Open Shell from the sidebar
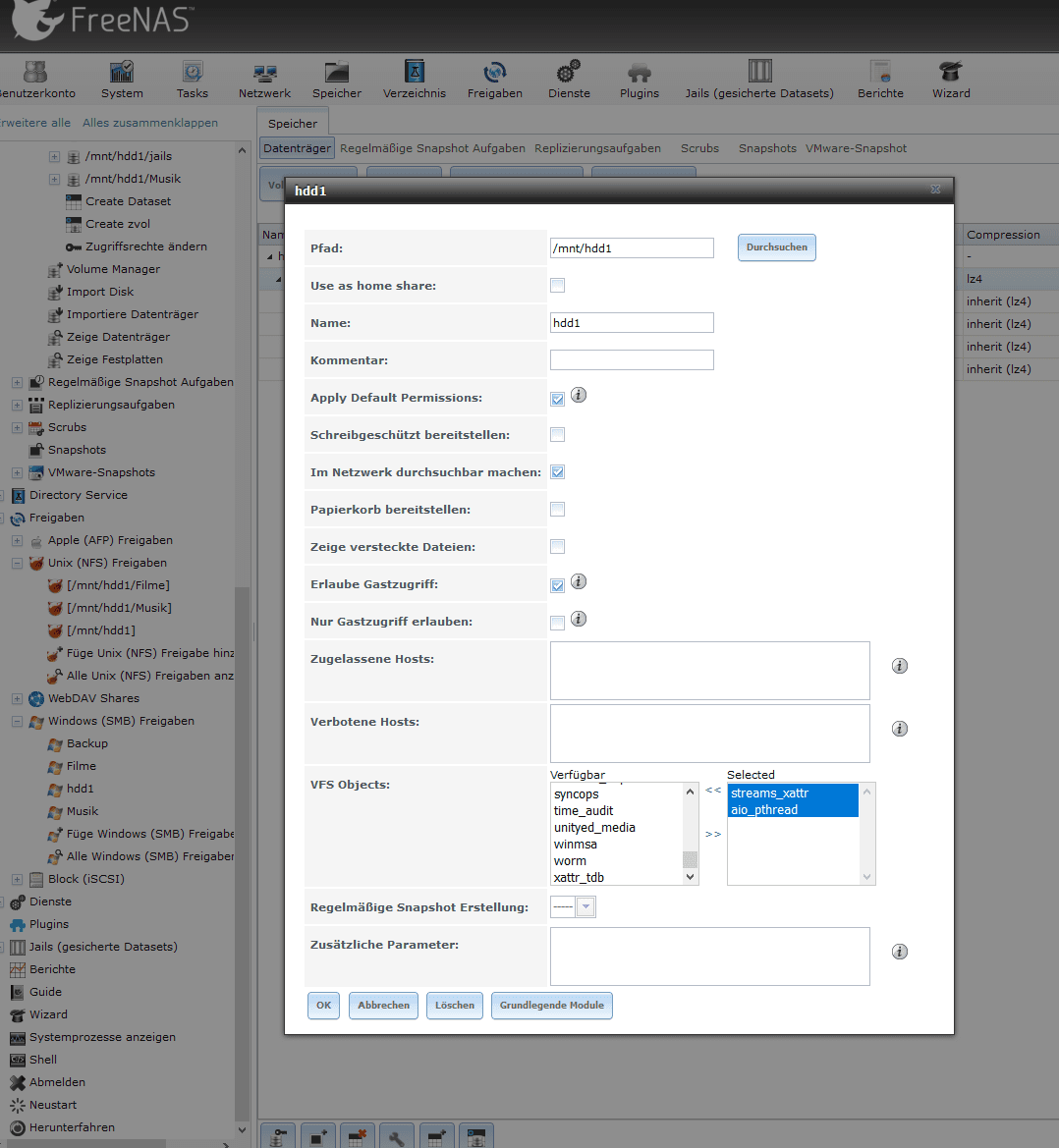1059x1148 pixels. click(42, 1060)
